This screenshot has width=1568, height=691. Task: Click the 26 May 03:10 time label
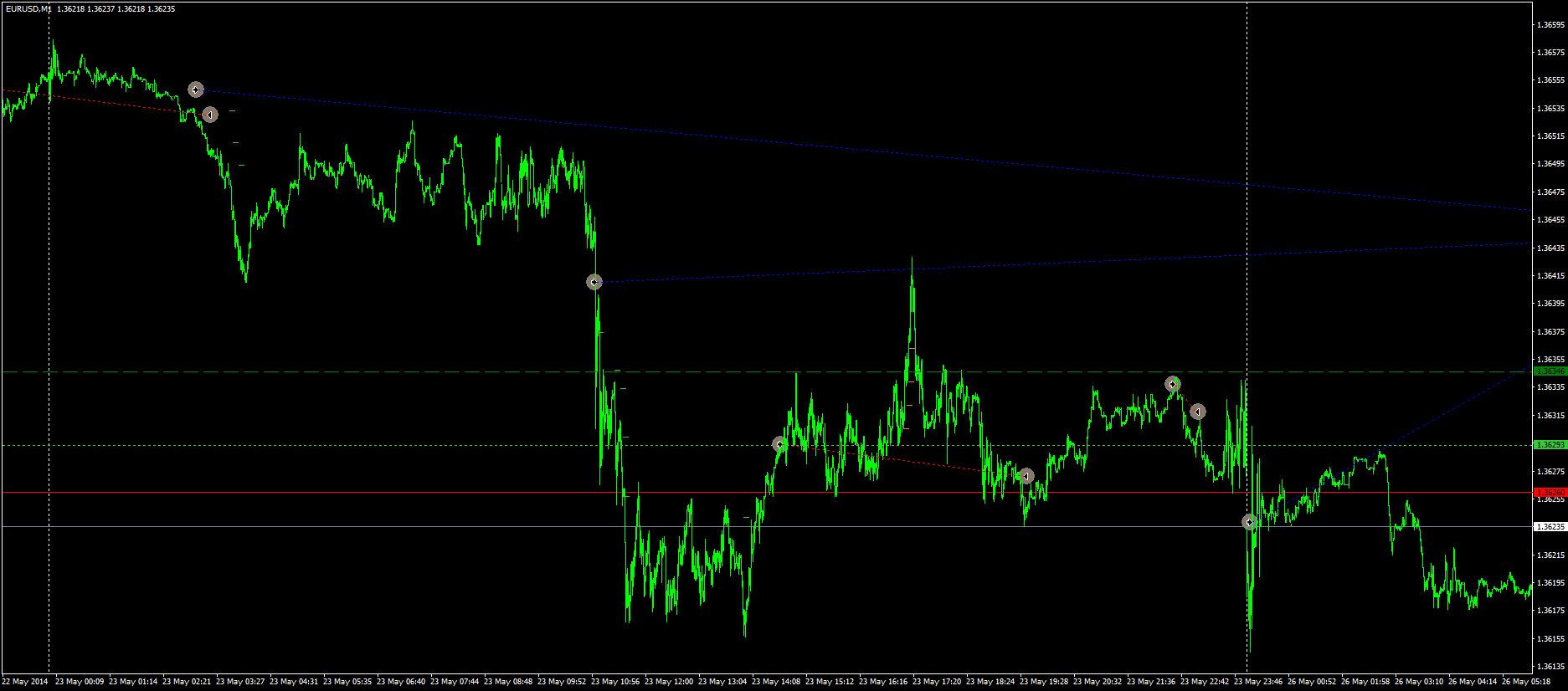(1420, 682)
